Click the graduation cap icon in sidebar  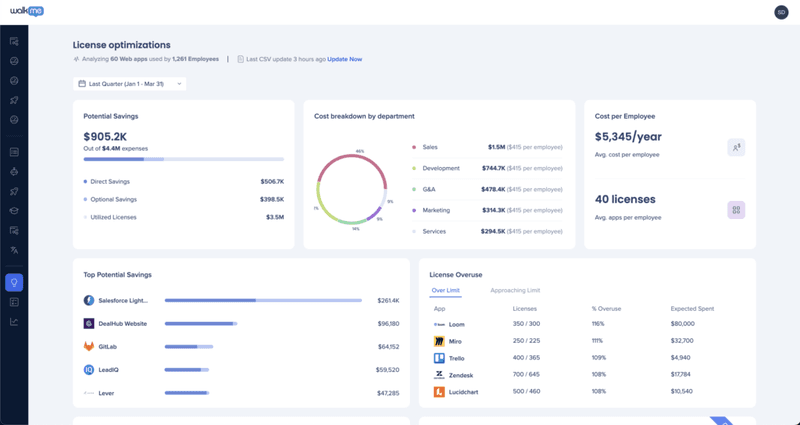pyautogui.click(x=14, y=211)
